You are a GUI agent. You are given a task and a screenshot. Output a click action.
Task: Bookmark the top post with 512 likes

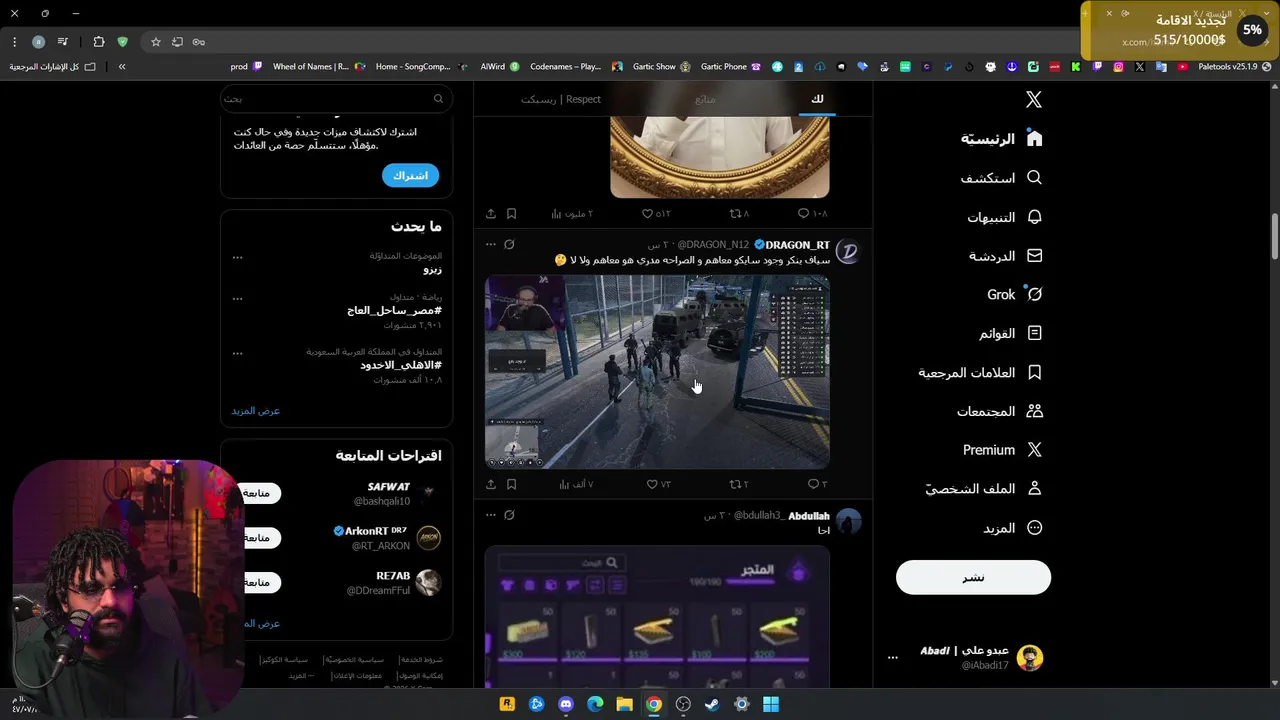click(511, 213)
